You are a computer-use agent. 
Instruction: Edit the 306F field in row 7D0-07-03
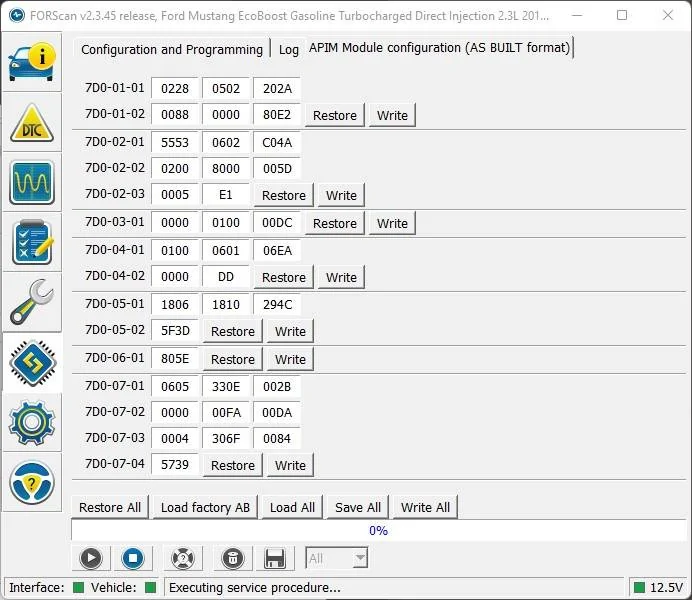tap(226, 438)
